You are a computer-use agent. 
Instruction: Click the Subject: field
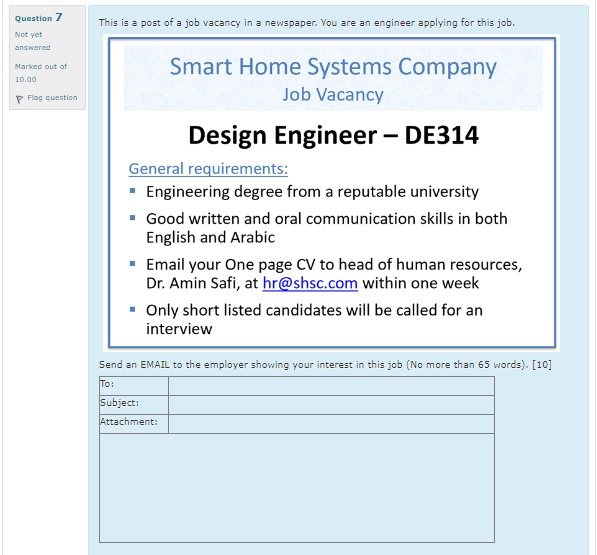click(x=331, y=405)
